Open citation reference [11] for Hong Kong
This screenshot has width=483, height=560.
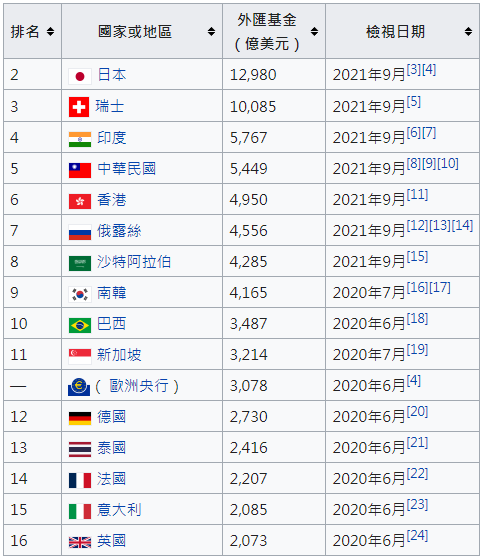[417, 195]
